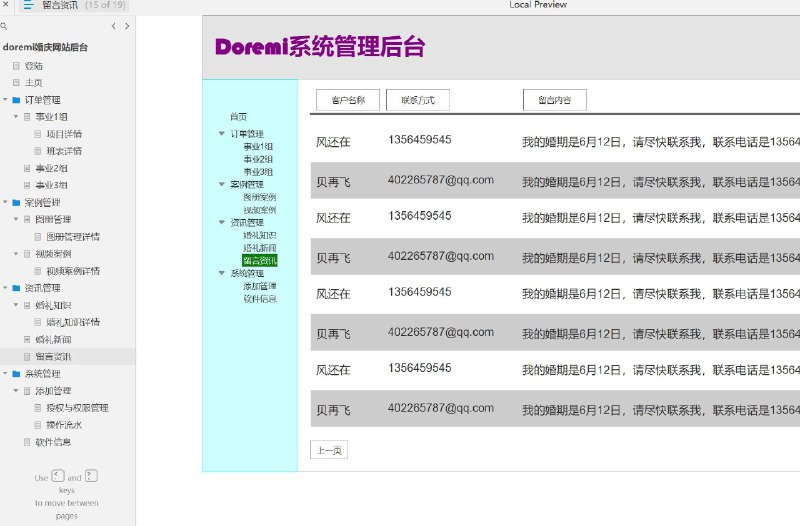Screen dimensions: 800x526
Task: Open 软件信息 page in sitemap sidebar
Action: 53,442
